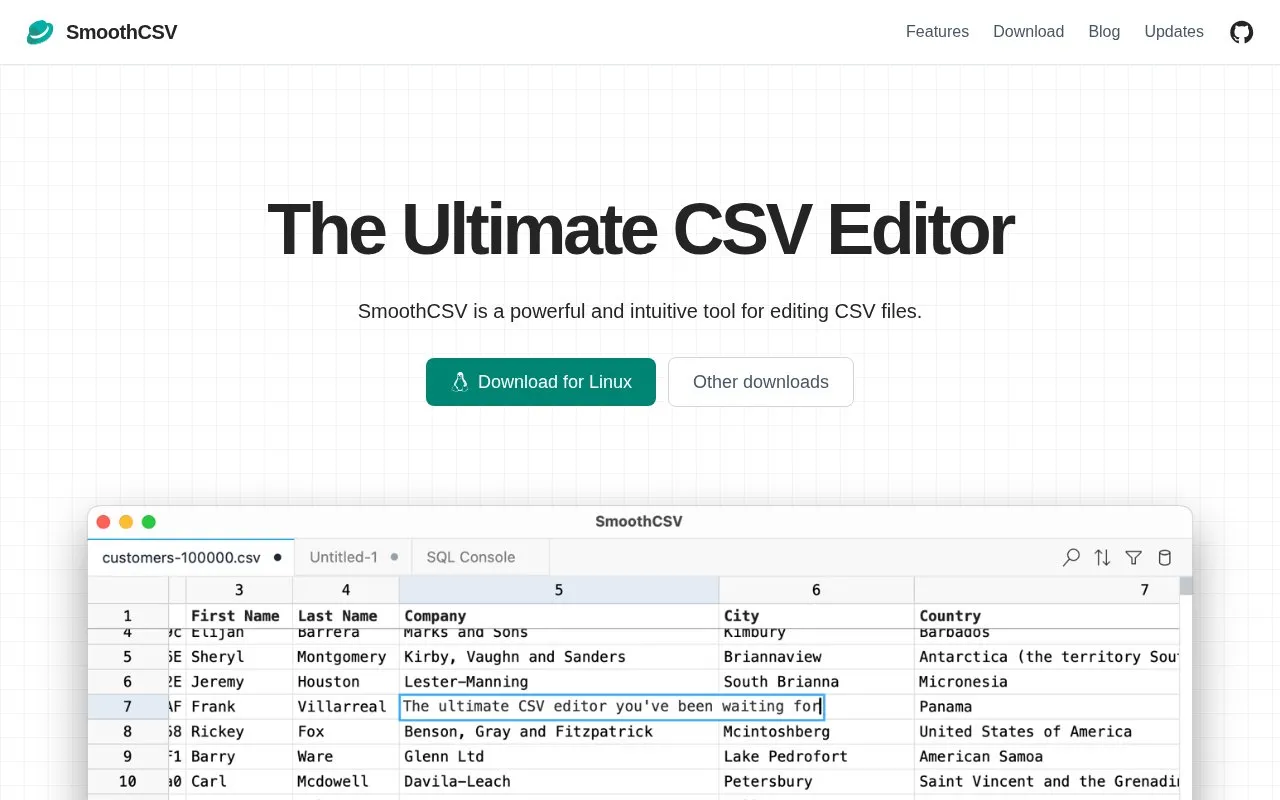Click the unsaved dot on customers-100000.csv tab

pyautogui.click(x=277, y=557)
